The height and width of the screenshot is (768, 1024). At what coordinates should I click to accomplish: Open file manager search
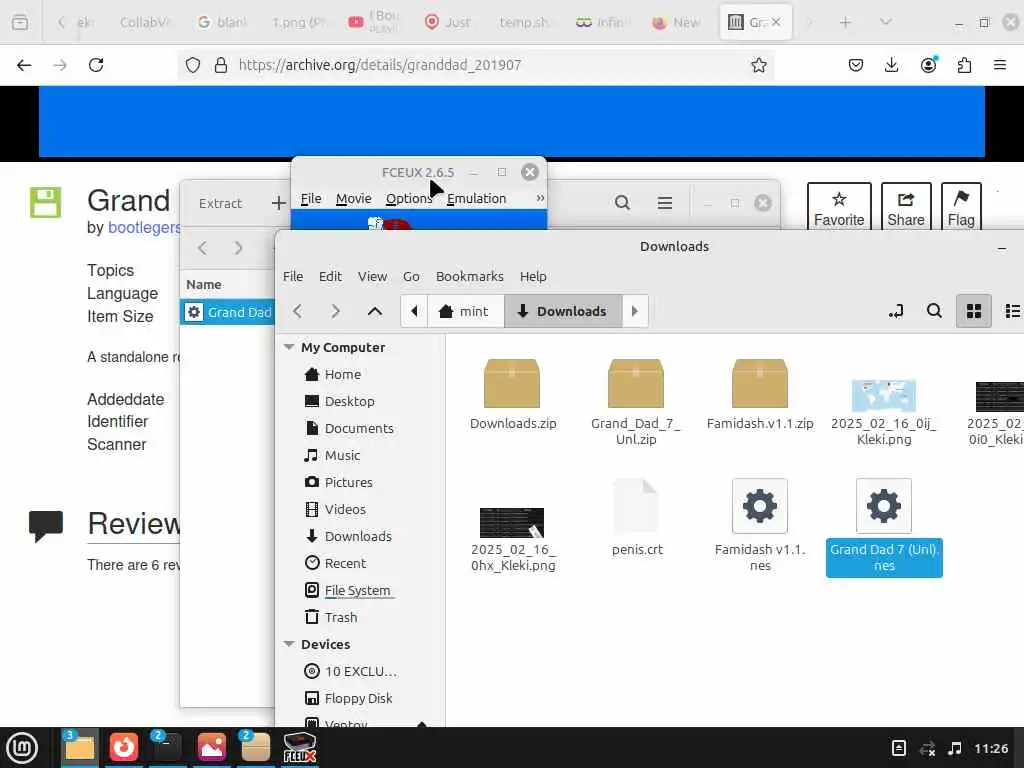(x=934, y=311)
